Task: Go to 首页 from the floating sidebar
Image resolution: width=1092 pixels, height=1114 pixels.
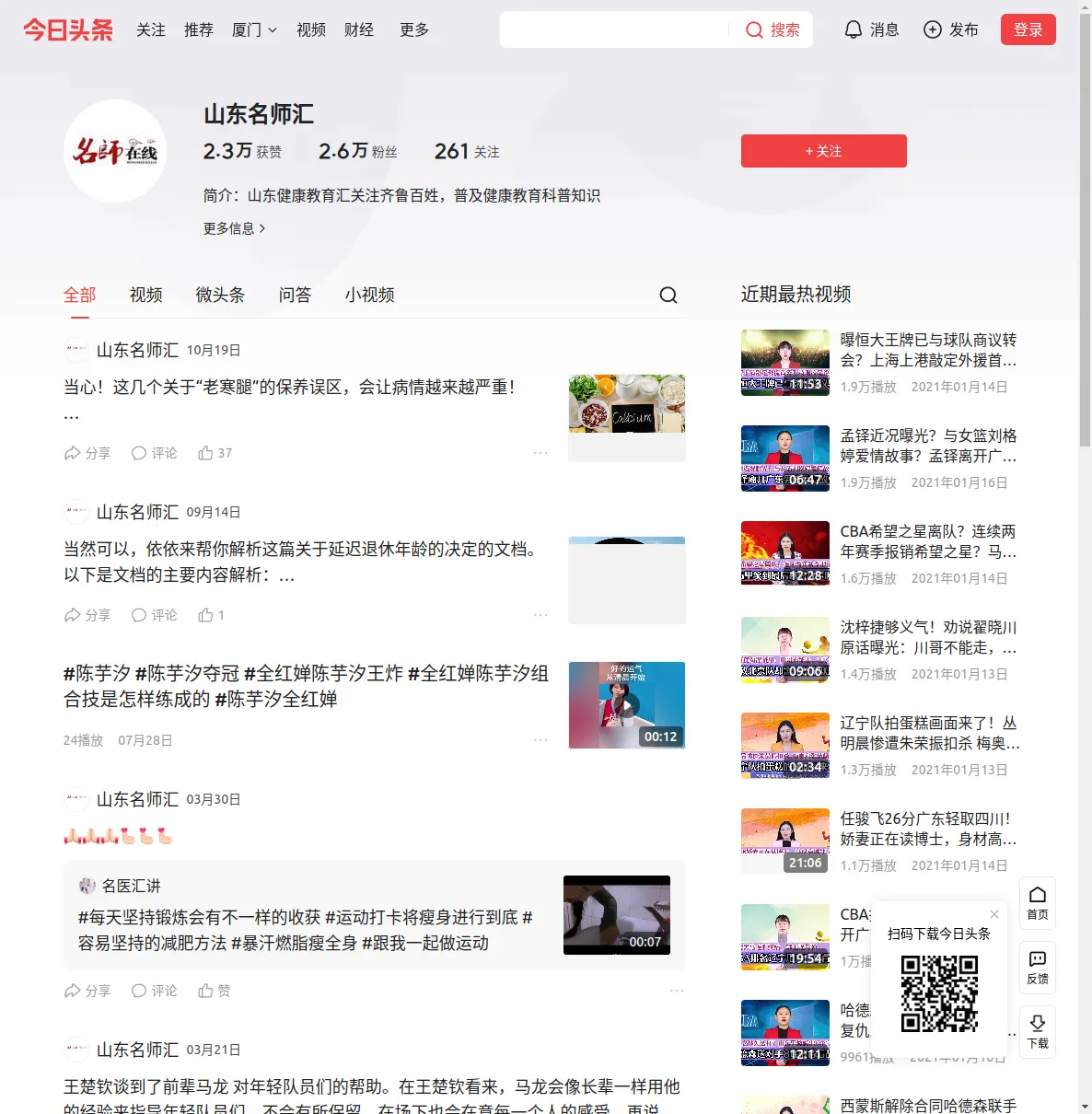Action: pyautogui.click(x=1038, y=903)
